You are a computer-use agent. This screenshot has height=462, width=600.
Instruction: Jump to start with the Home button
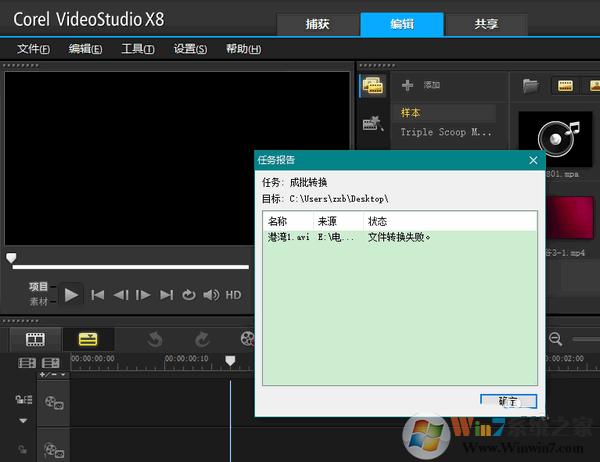point(98,294)
